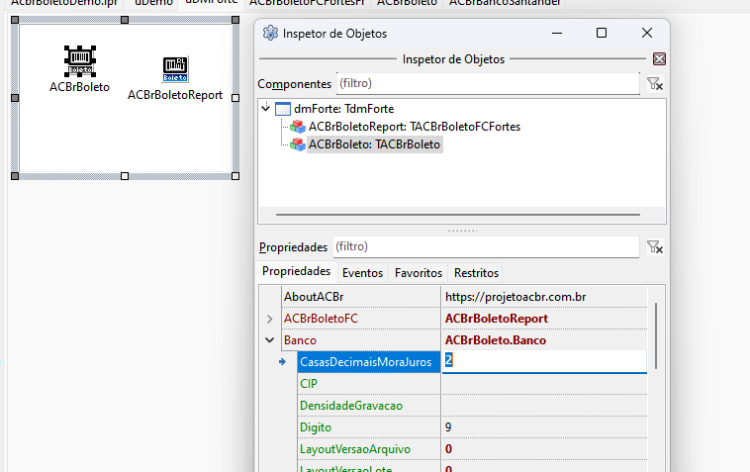This screenshot has width=750, height=472.
Task: Select the ACBrBoletoReport component icon
Action: pos(175,69)
